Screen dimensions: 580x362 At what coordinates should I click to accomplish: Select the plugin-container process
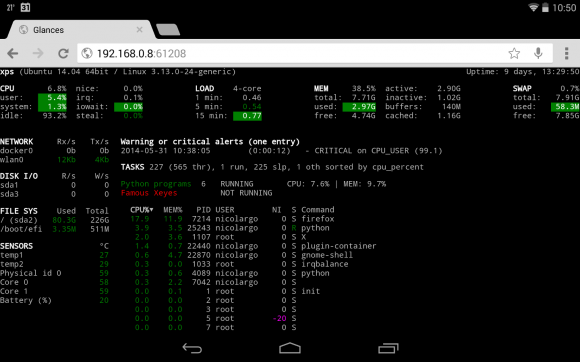[x=338, y=246]
